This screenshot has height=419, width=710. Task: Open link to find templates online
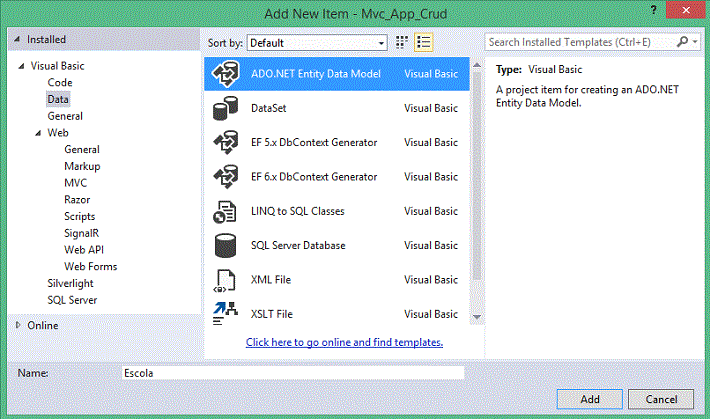pyautogui.click(x=344, y=342)
